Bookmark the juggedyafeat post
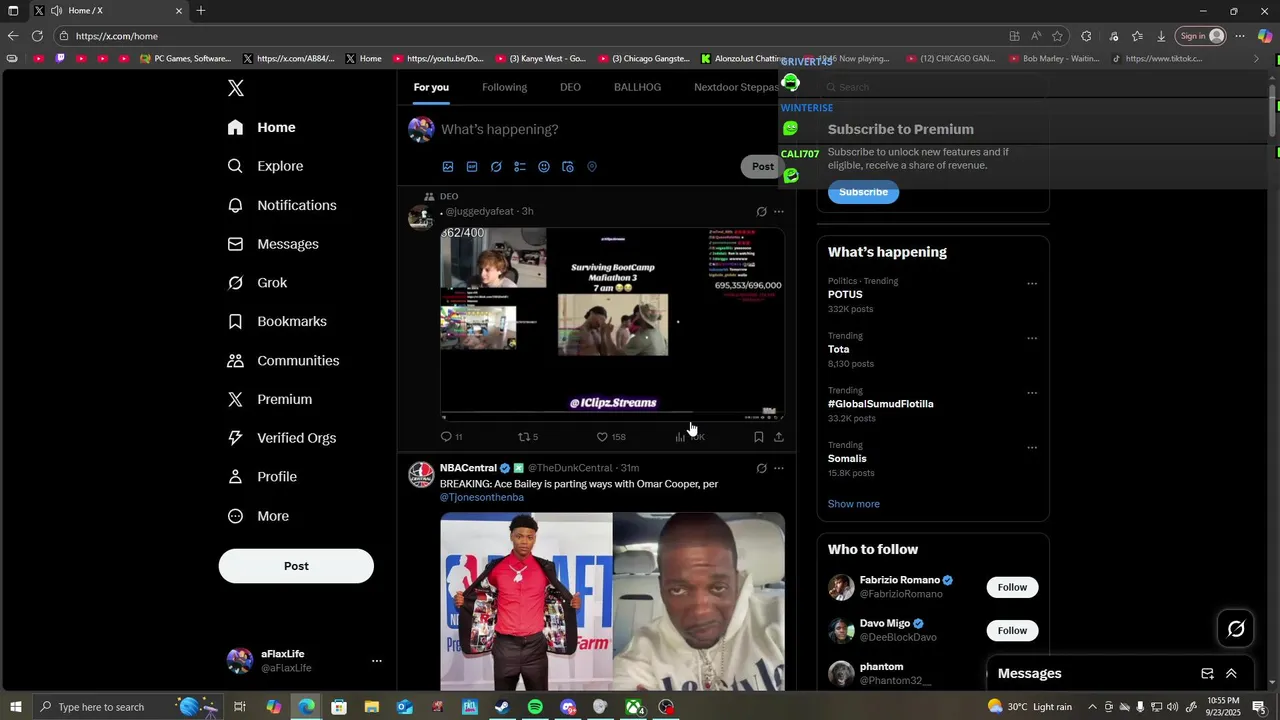The height and width of the screenshot is (720, 1280). pyautogui.click(x=759, y=437)
